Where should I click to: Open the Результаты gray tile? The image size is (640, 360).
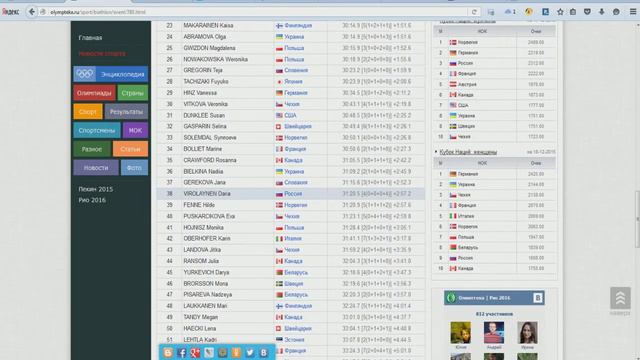pos(126,111)
